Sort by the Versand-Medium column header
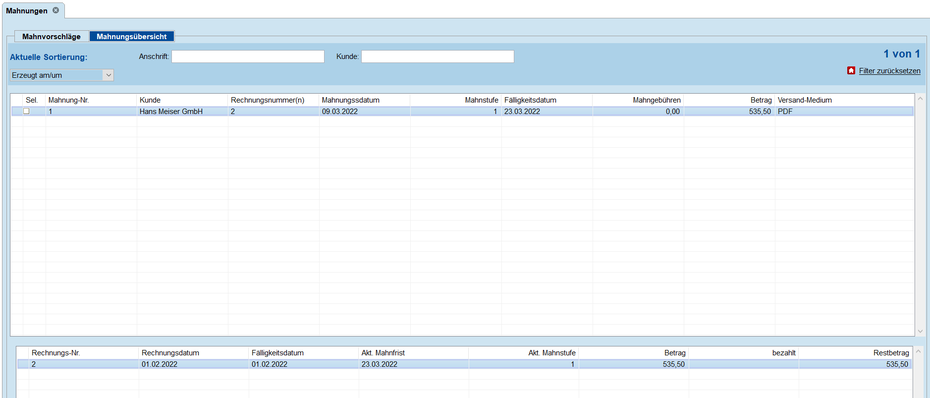Screen dimensions: 930x398 coord(844,100)
